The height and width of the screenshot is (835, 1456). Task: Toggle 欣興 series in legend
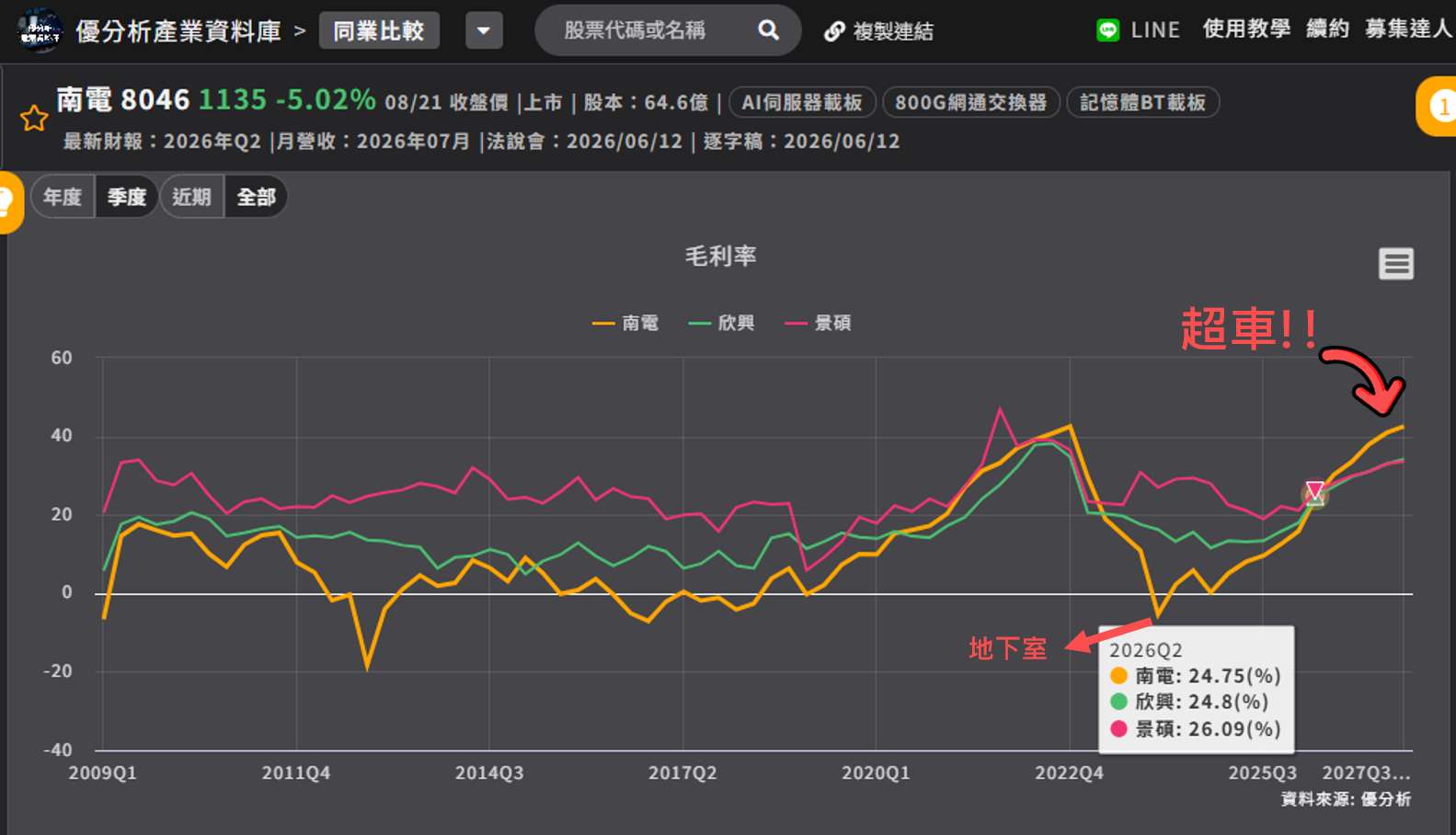721,323
